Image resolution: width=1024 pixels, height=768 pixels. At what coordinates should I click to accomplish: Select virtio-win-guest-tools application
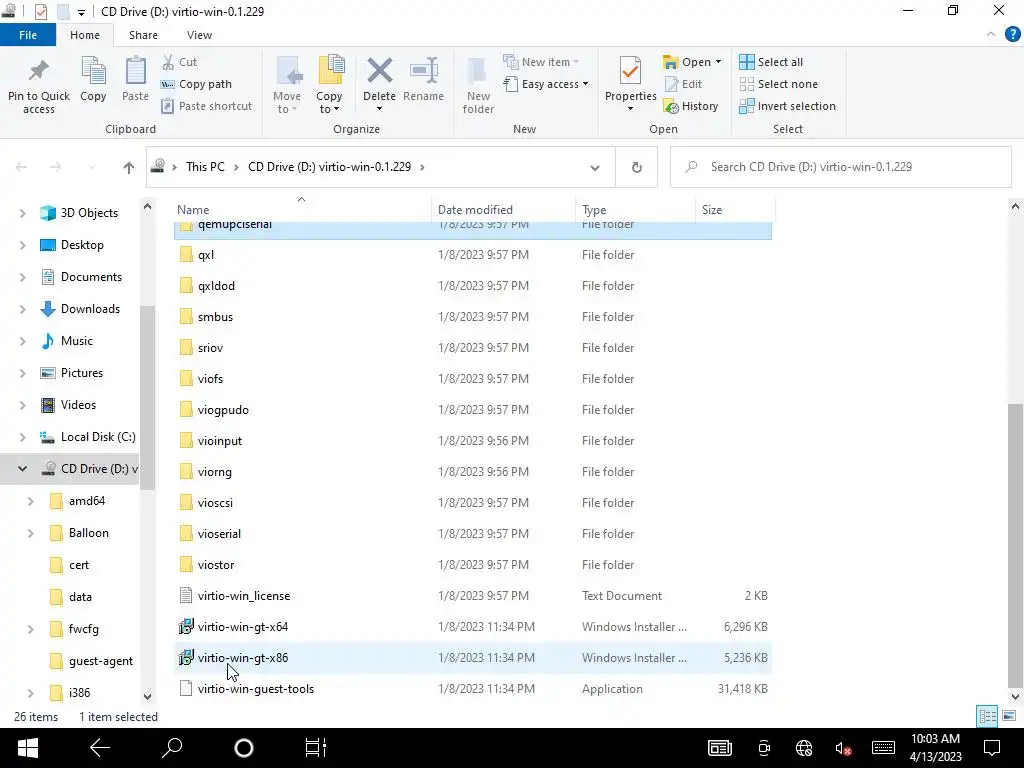point(473,689)
